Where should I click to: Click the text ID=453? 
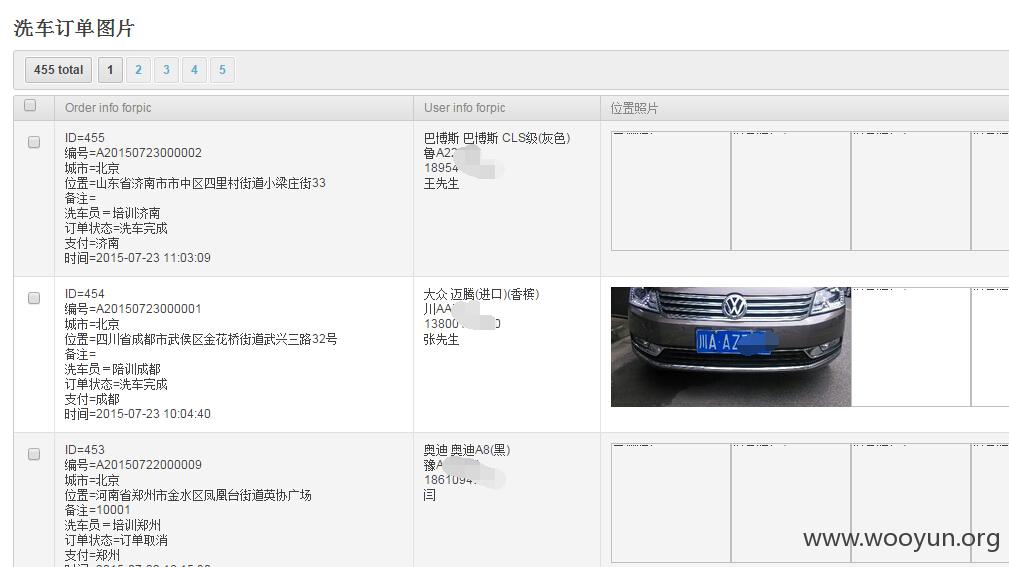pos(84,450)
